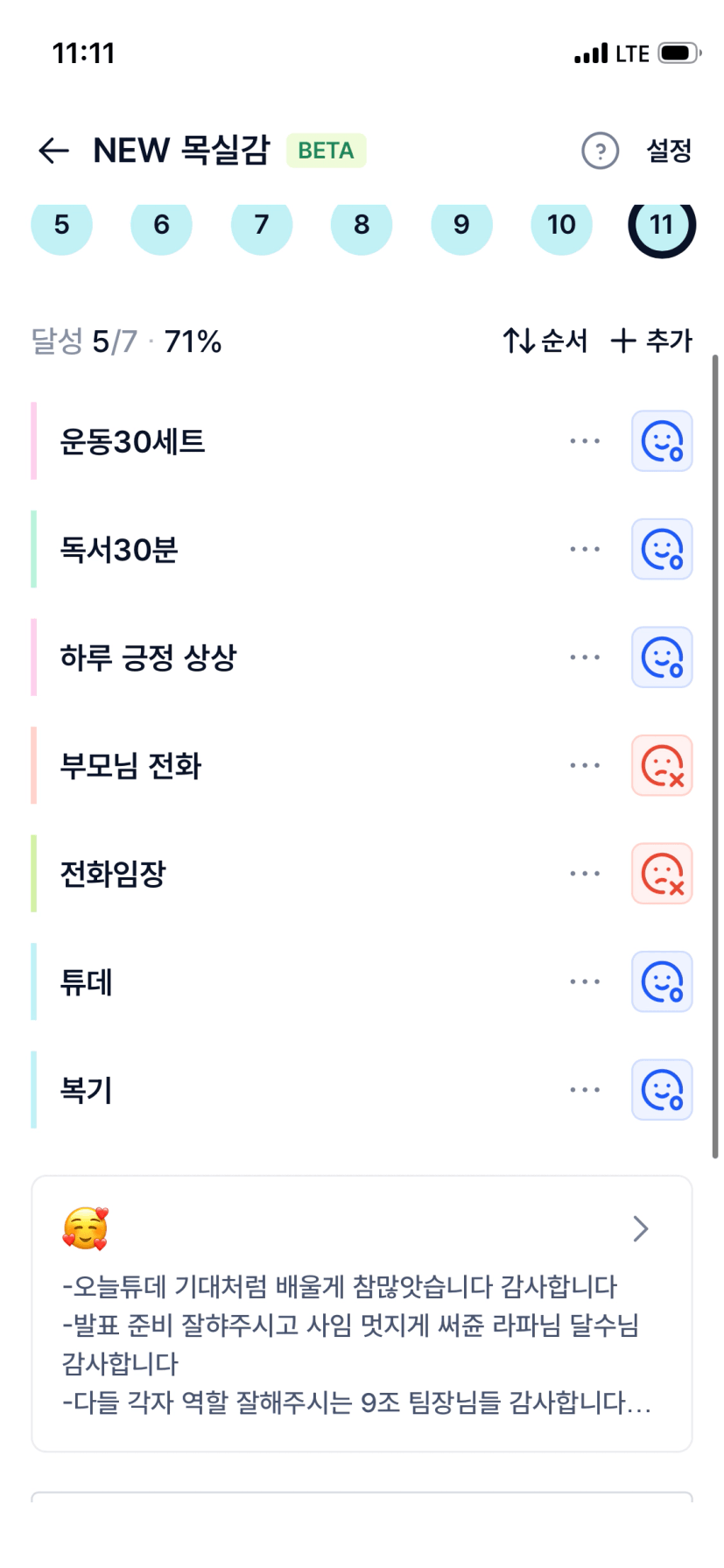Tap the smiling hearts emoji in note

pyautogui.click(x=85, y=1228)
